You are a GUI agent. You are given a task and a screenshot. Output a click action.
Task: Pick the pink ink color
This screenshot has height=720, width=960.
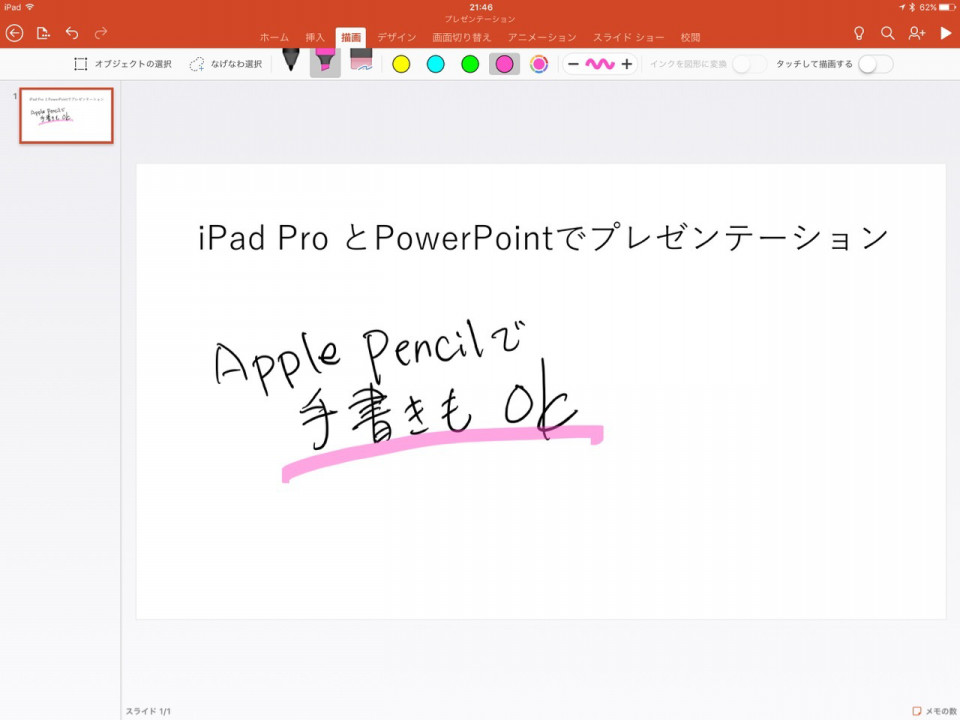click(x=504, y=64)
